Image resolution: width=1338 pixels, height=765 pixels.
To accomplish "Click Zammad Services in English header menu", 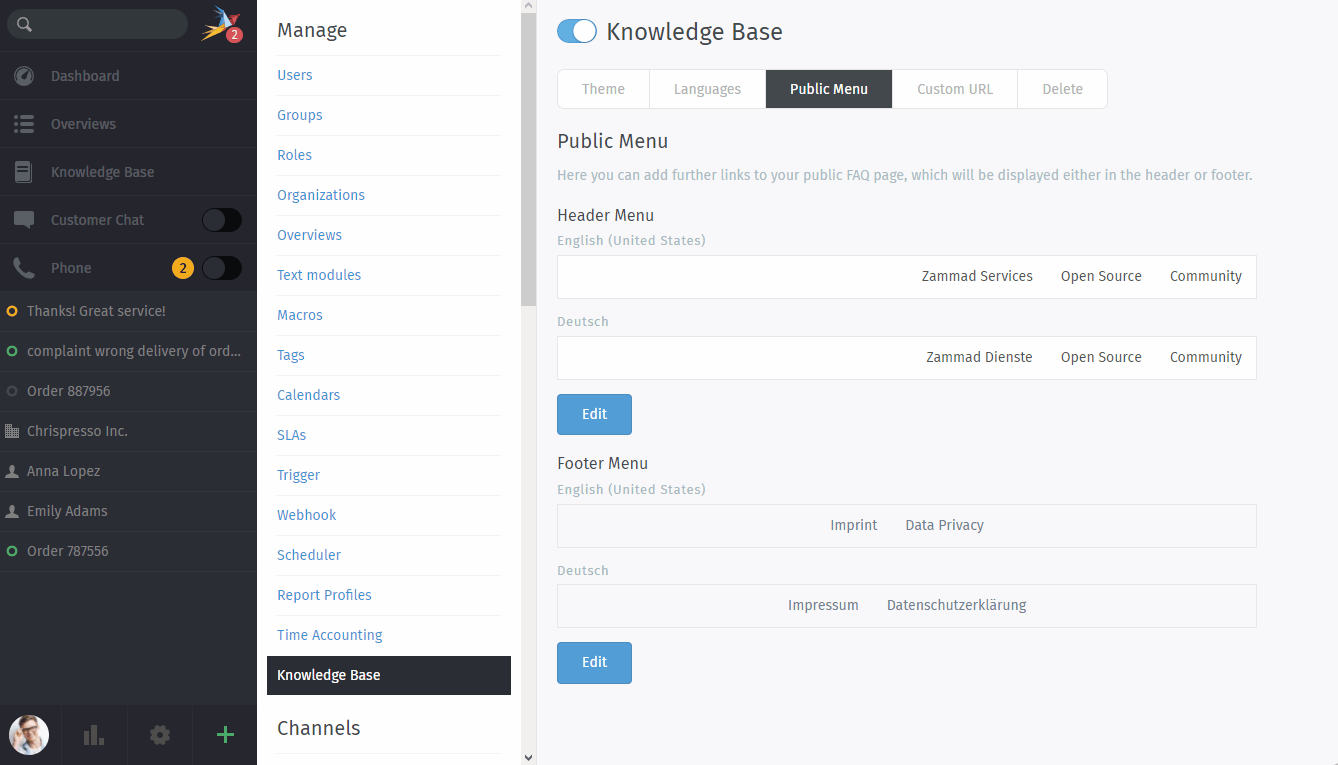I will pyautogui.click(x=977, y=276).
